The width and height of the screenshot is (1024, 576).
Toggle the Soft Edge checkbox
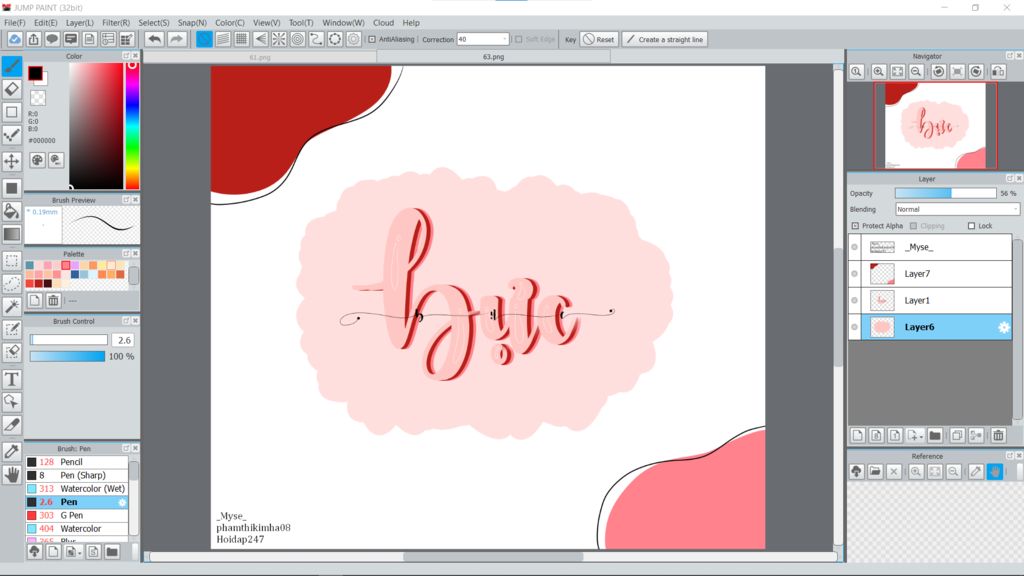(519, 39)
